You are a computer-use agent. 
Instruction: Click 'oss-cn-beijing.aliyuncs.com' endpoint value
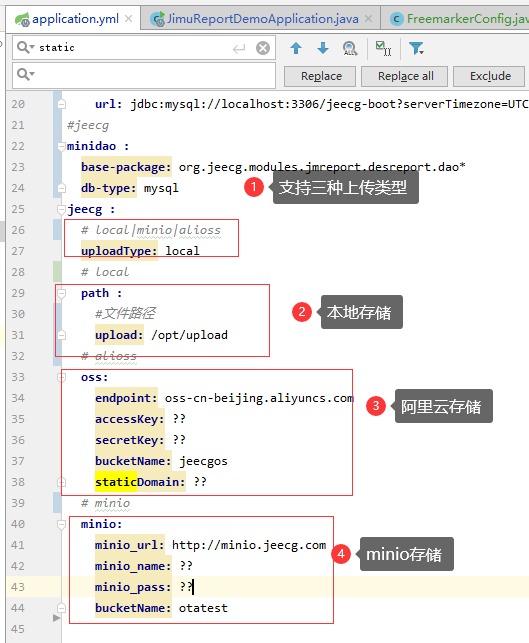(x=259, y=398)
